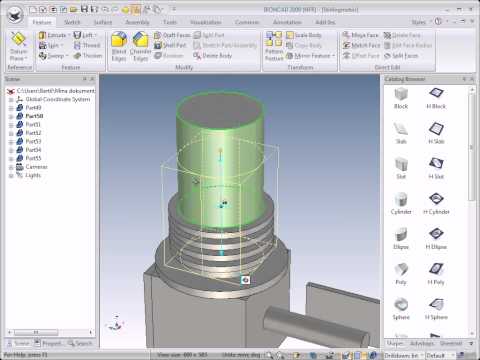
Task: Switch to the Search tab below scene tree
Action: point(80,343)
